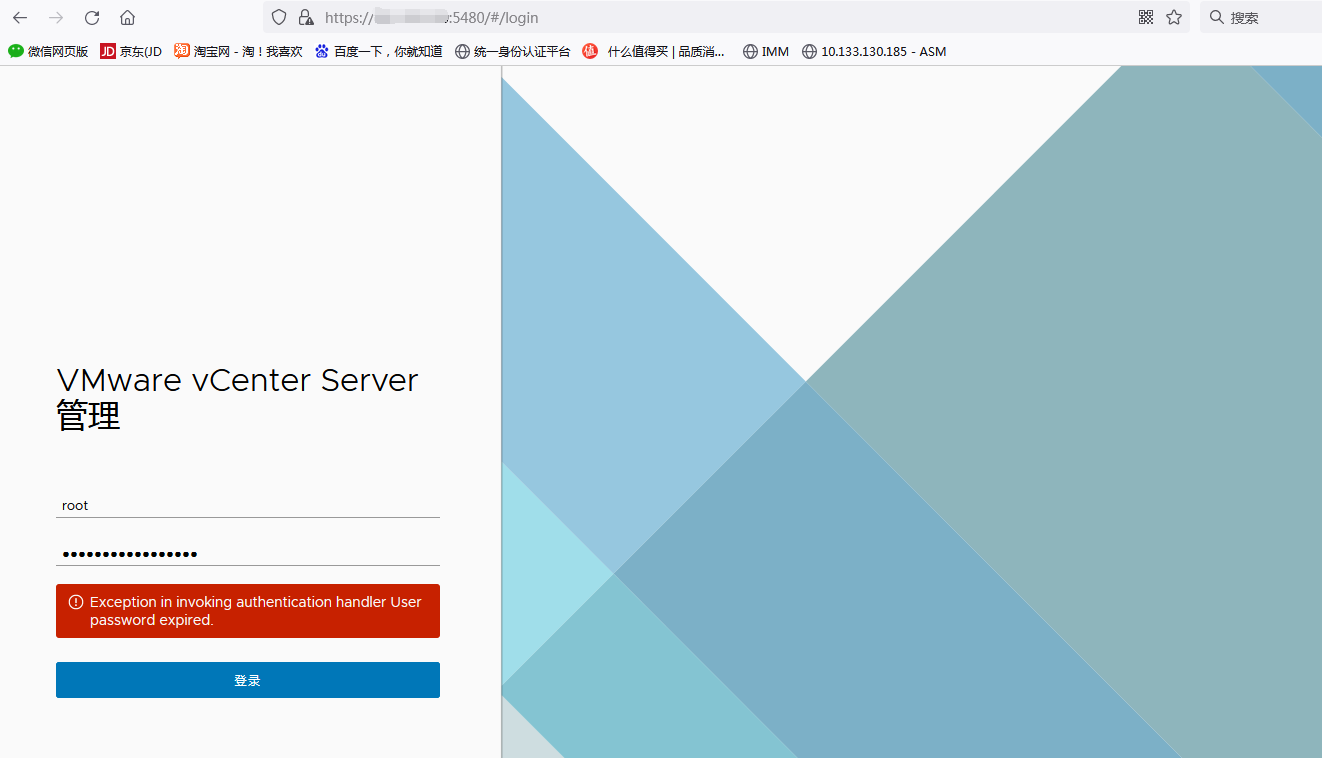Open the IMM bookmark
Screen dimensions: 1322x758
765,51
